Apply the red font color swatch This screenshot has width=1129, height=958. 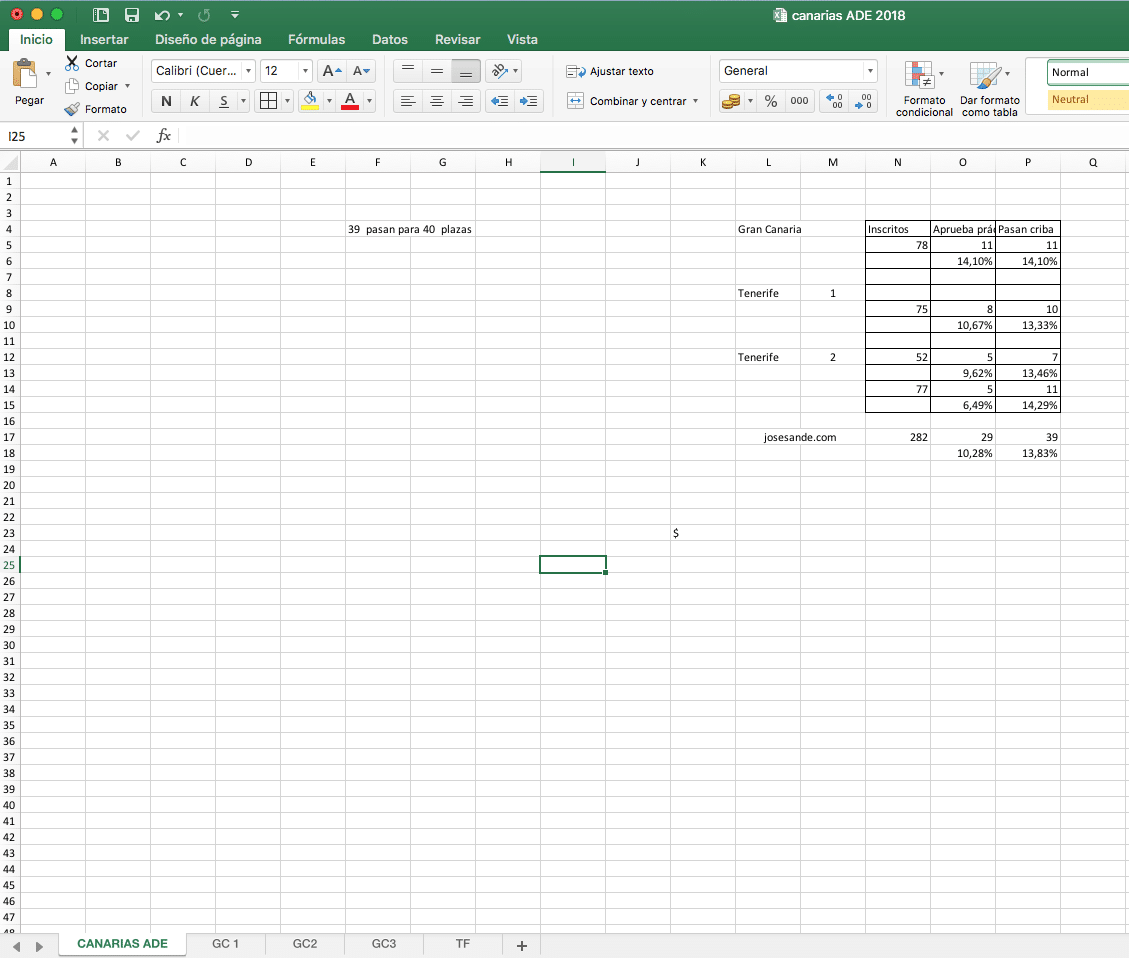click(x=350, y=101)
